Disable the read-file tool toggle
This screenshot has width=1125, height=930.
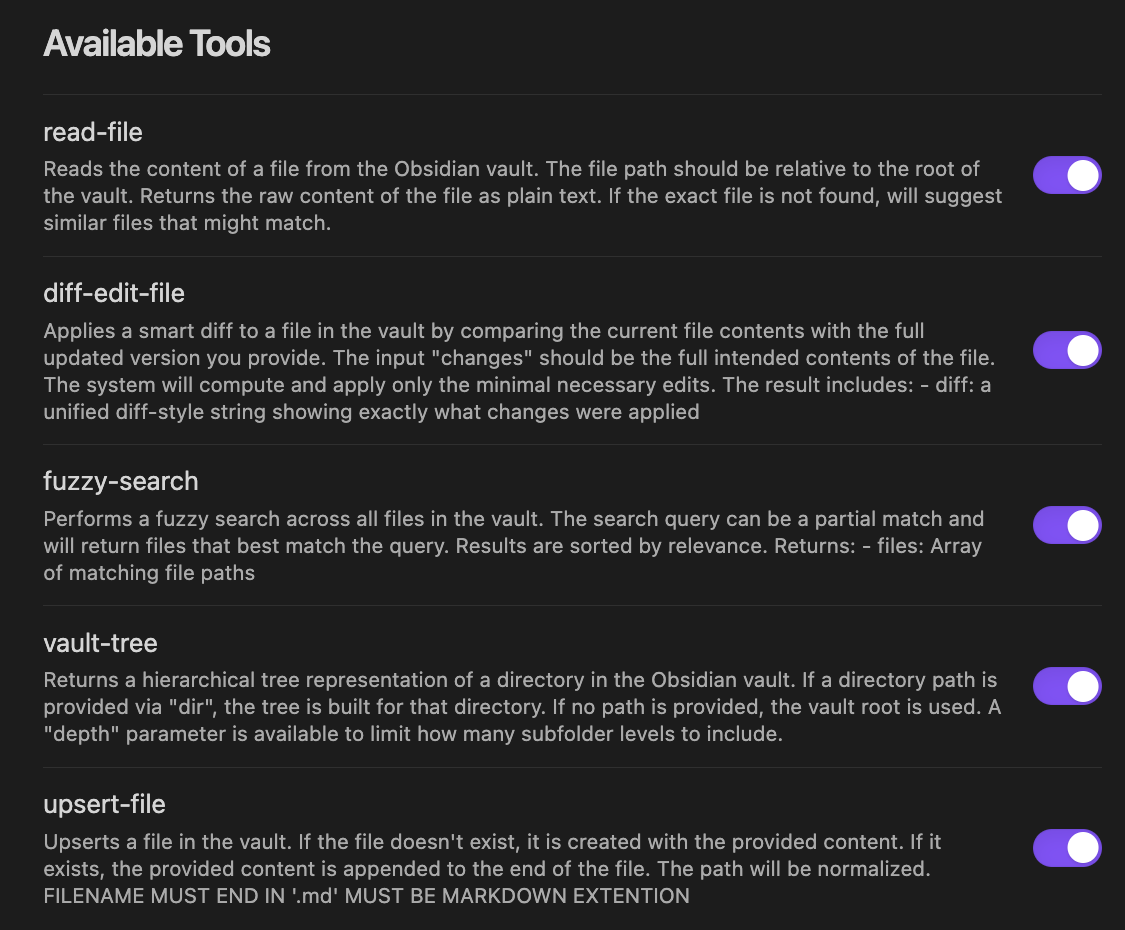[1067, 175]
